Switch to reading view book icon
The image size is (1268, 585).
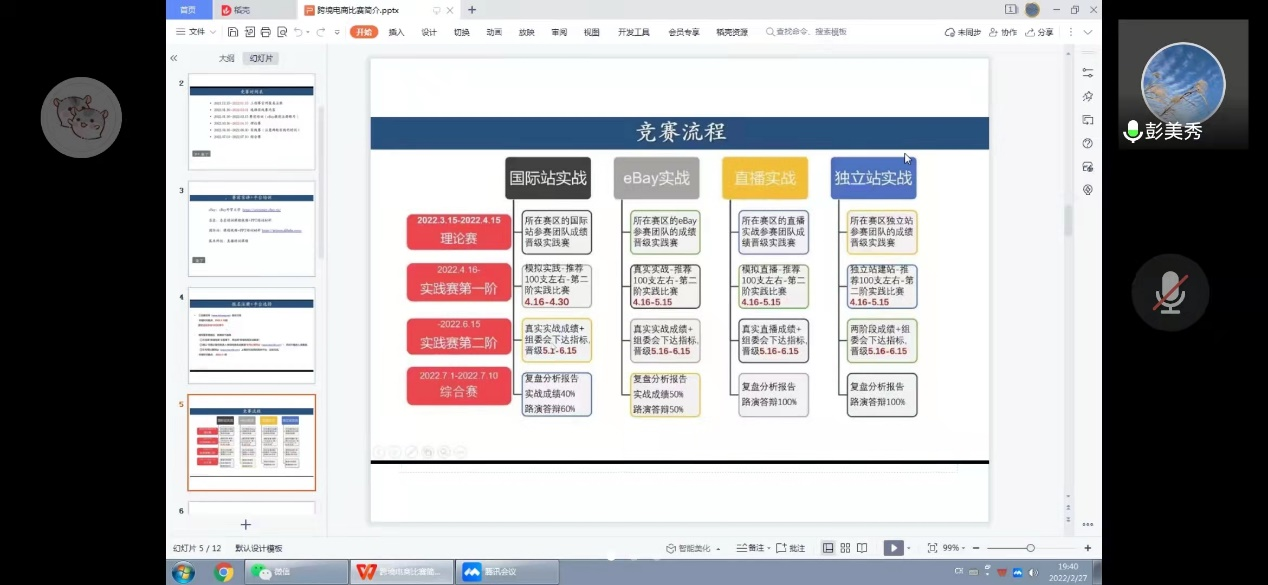click(x=862, y=548)
